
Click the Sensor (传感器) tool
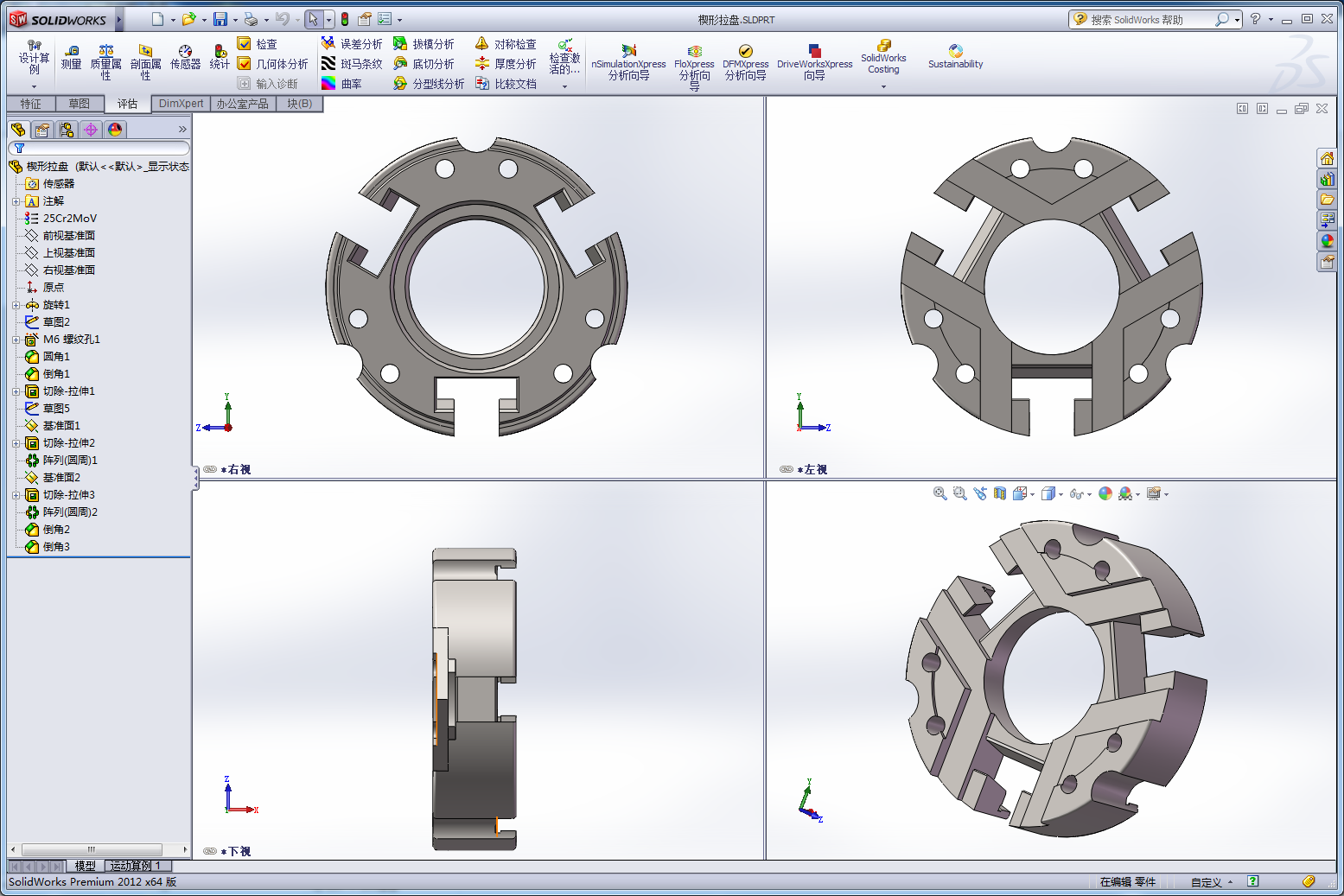[185, 58]
